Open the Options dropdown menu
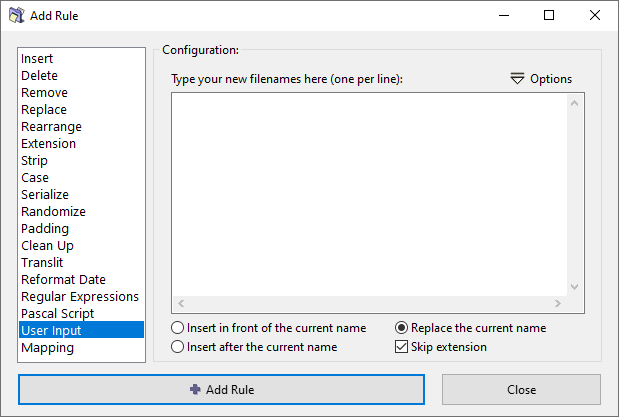 [541, 79]
